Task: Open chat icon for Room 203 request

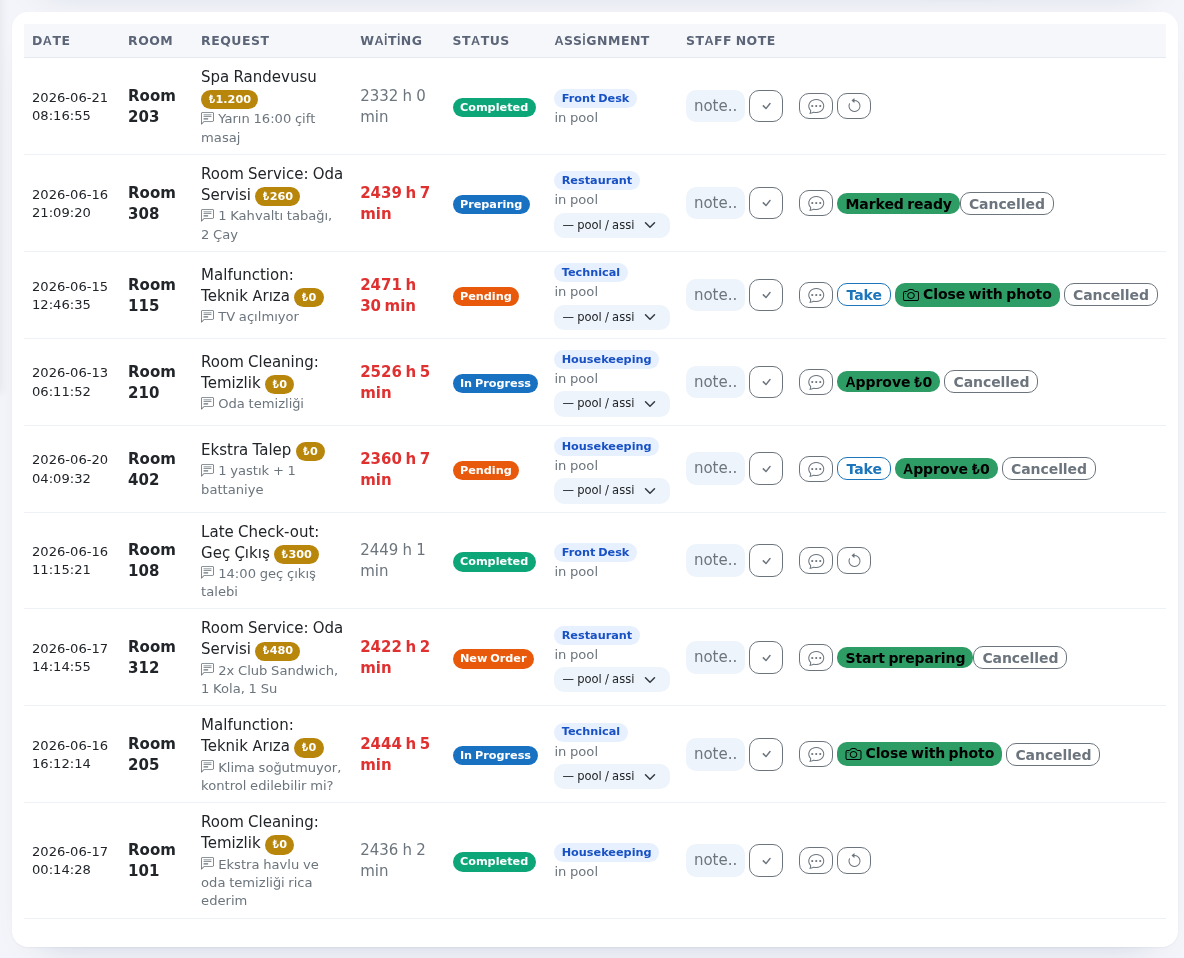Action: (x=816, y=106)
